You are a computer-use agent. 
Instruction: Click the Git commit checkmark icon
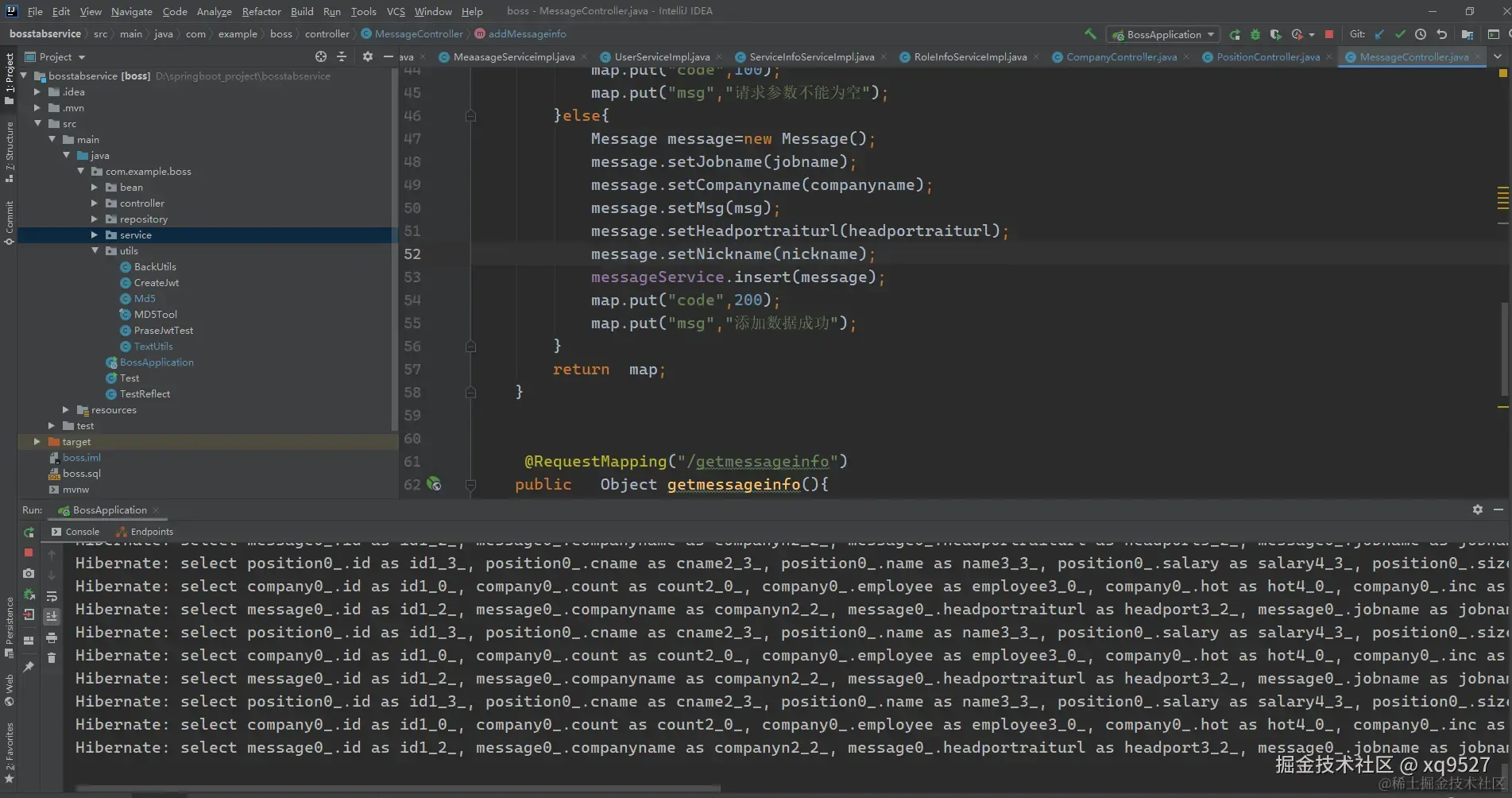click(1400, 34)
